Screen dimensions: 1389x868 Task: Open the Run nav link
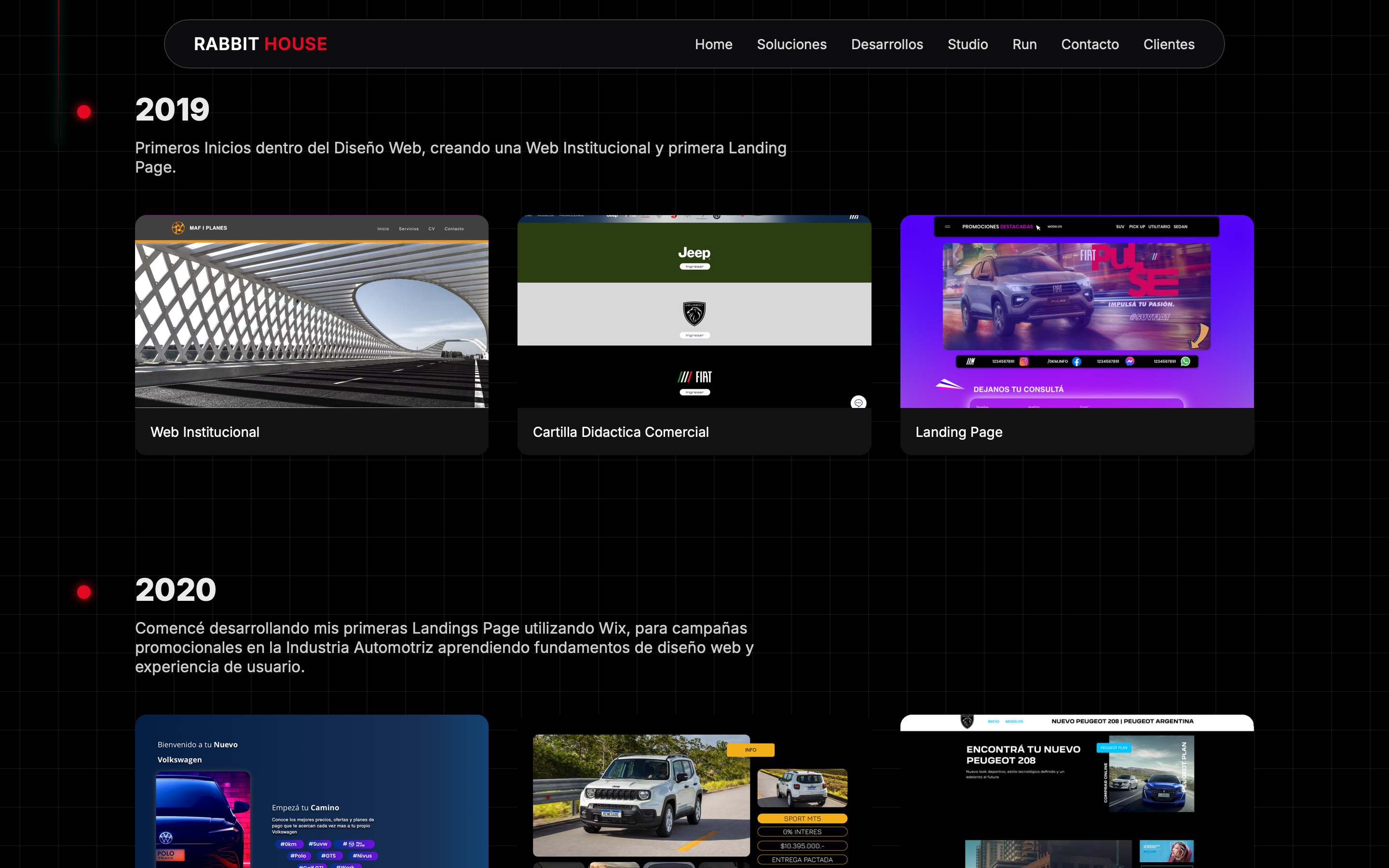coord(1024,44)
